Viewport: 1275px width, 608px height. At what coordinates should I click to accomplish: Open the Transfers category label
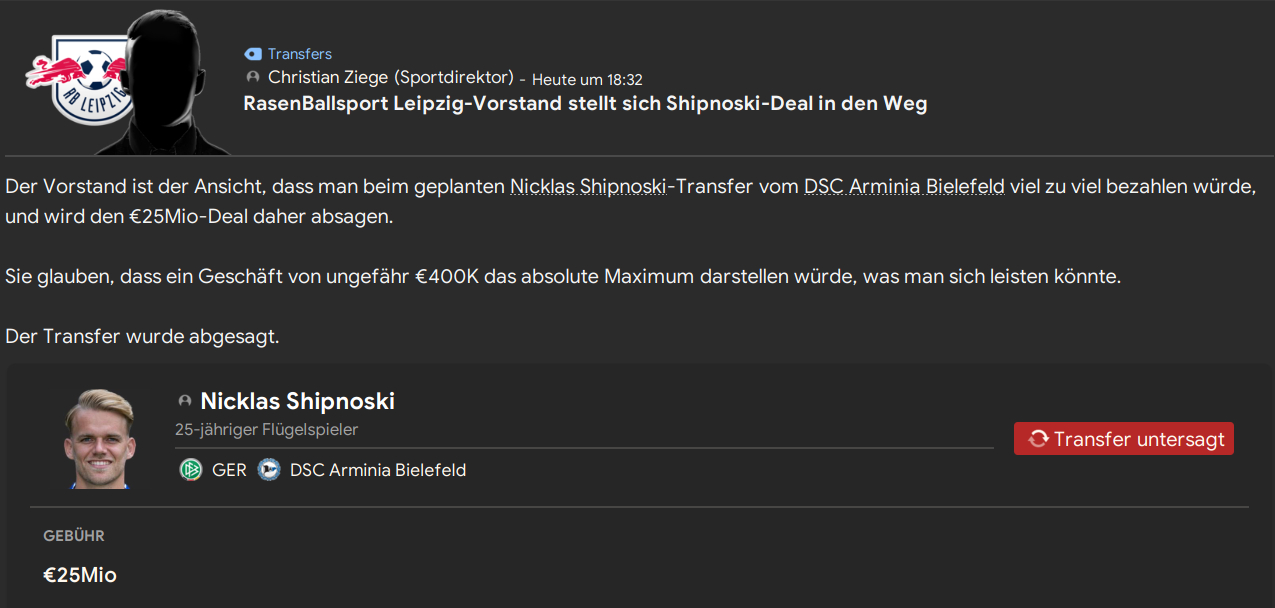pos(299,54)
